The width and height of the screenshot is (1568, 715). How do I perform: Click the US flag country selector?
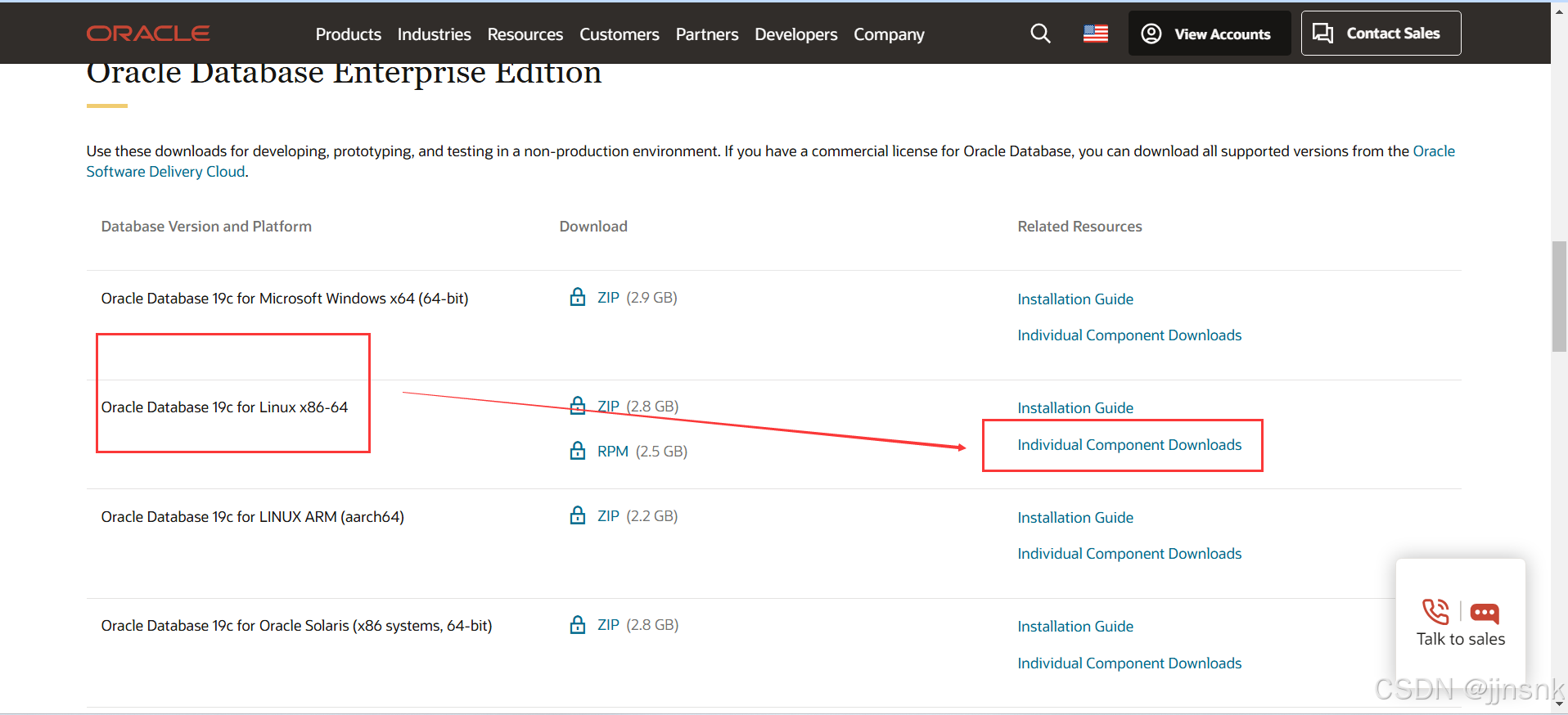point(1096,34)
